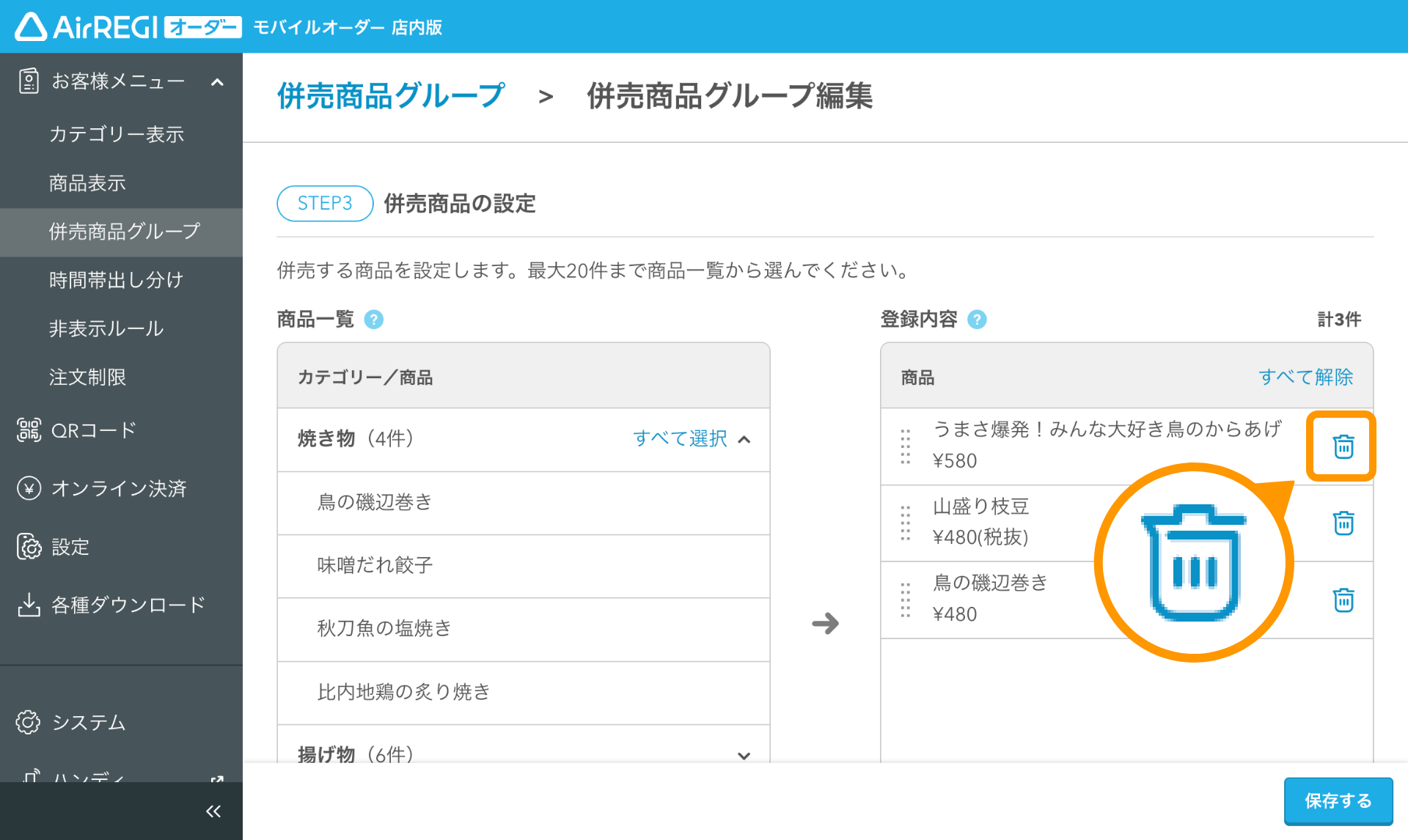Click the システム gear icon
This screenshot has width=1408, height=840.
tap(28, 722)
